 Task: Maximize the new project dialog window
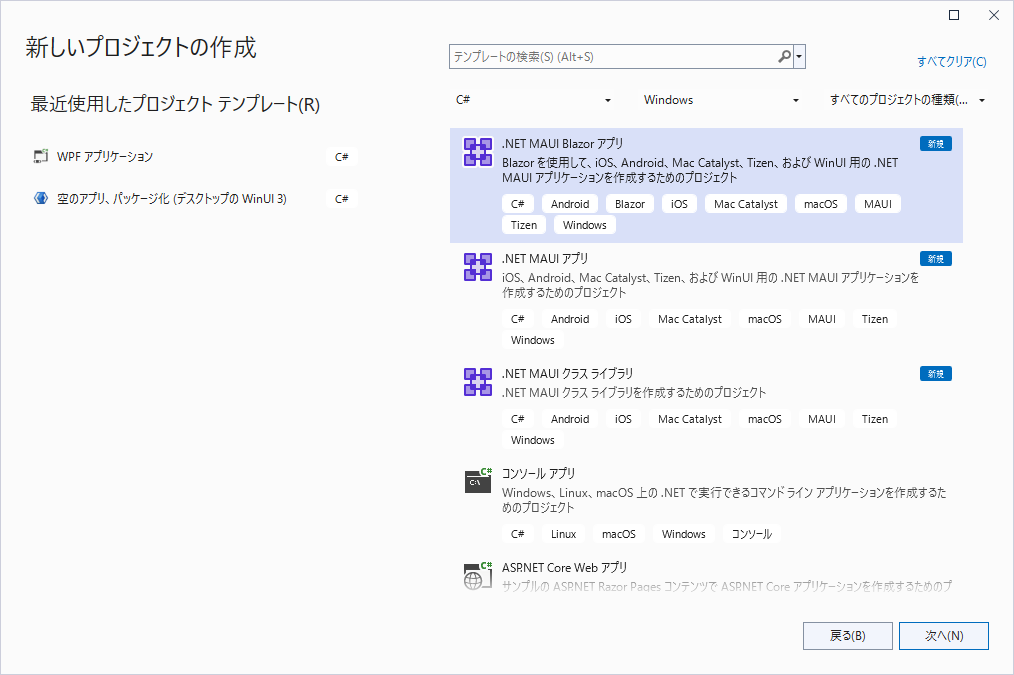[954, 15]
